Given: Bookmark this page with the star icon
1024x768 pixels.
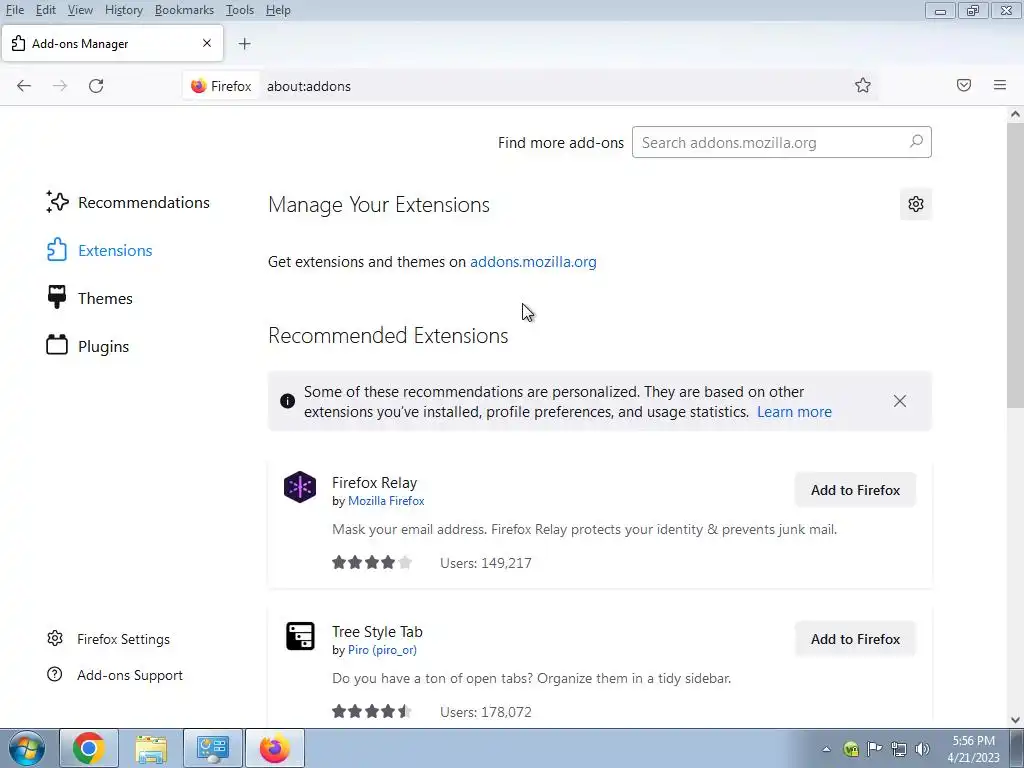Looking at the screenshot, I should click(863, 86).
